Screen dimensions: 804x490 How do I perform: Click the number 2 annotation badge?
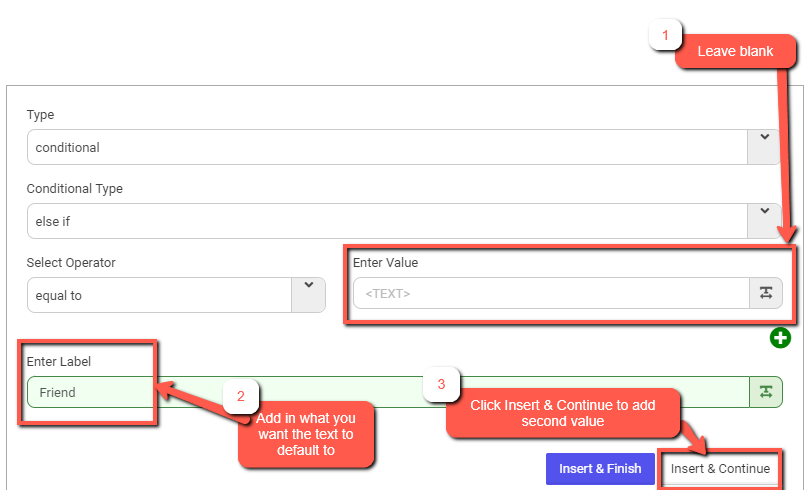(x=240, y=396)
